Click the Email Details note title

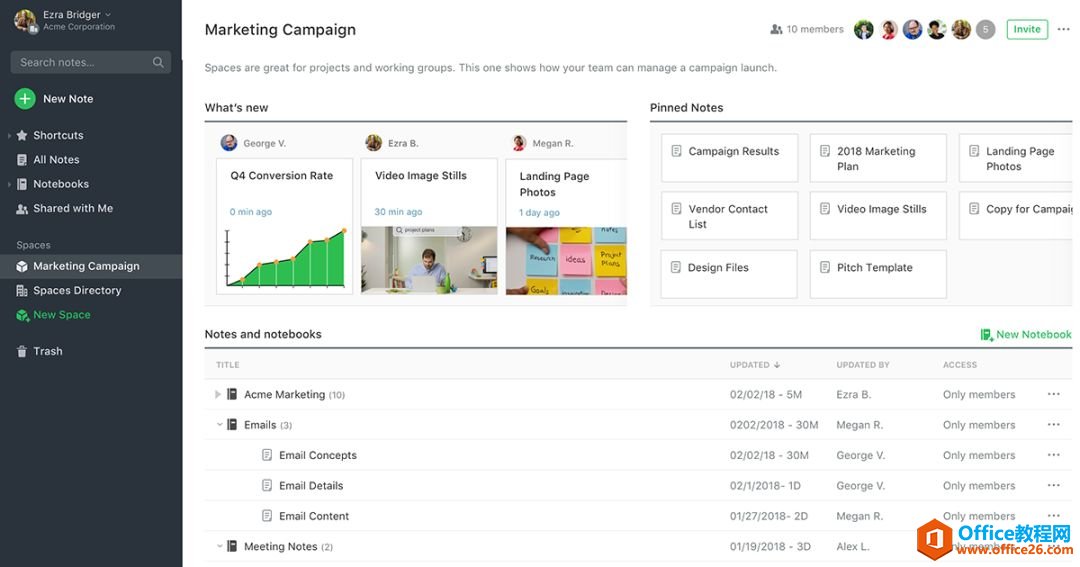click(311, 486)
